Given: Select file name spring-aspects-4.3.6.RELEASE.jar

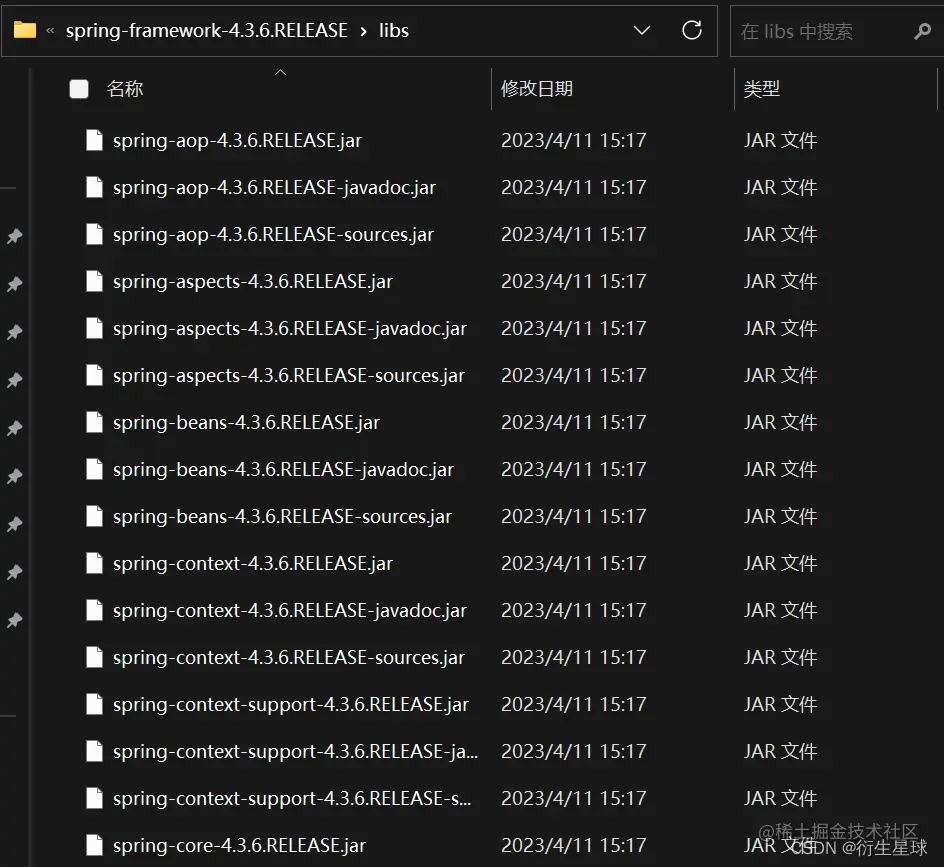Looking at the screenshot, I should point(253,282).
